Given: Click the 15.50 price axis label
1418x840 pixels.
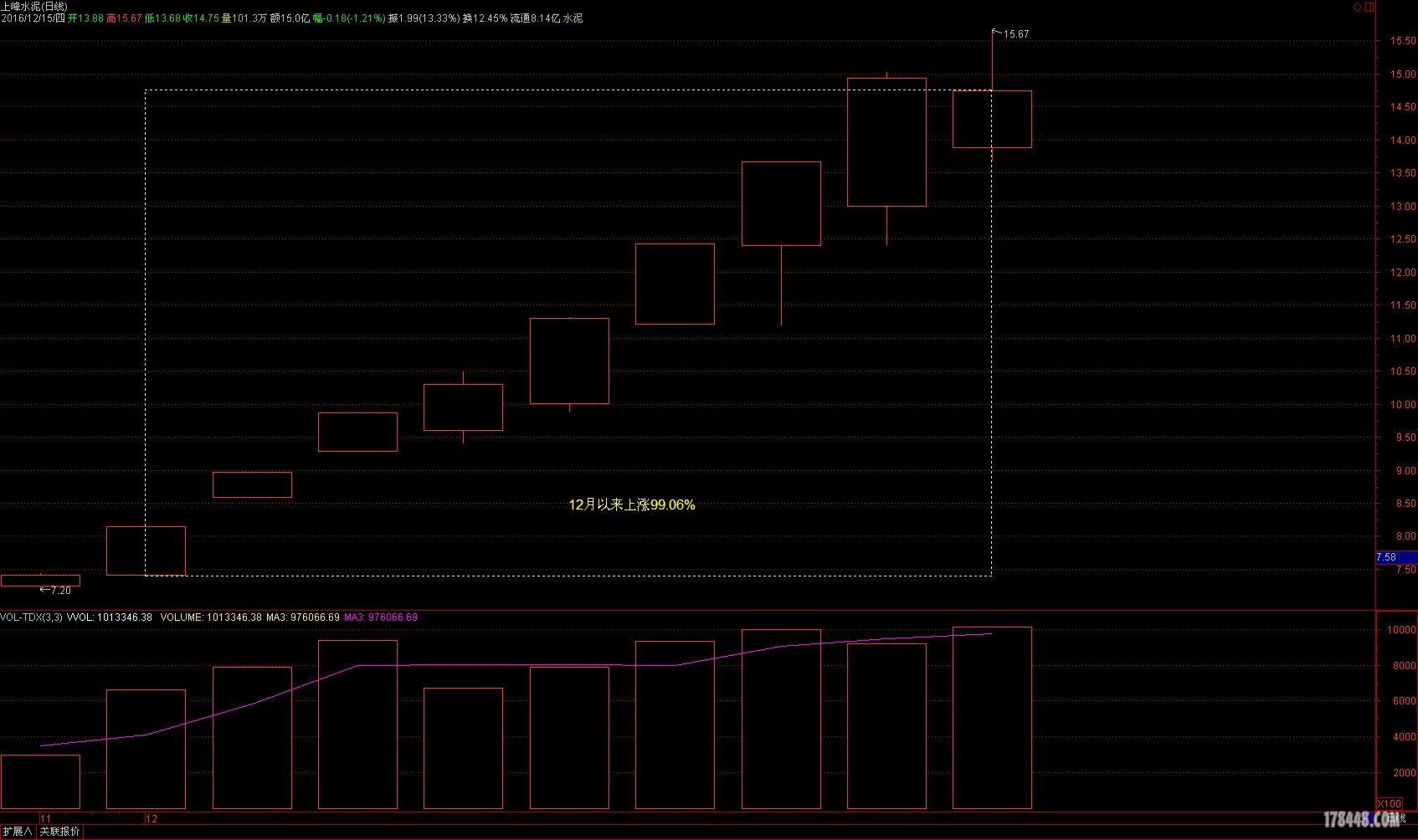Looking at the screenshot, I should (1403, 41).
